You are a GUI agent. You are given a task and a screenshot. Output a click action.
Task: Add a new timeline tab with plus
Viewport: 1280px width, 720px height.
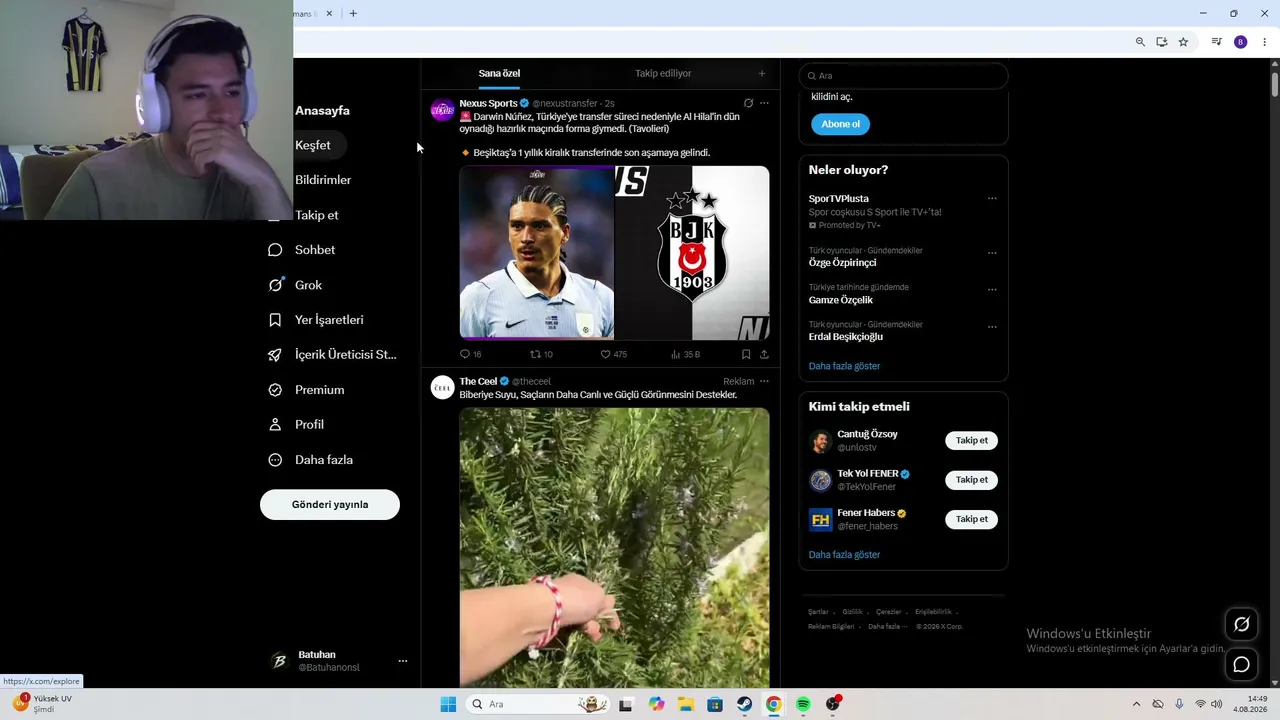coord(761,73)
